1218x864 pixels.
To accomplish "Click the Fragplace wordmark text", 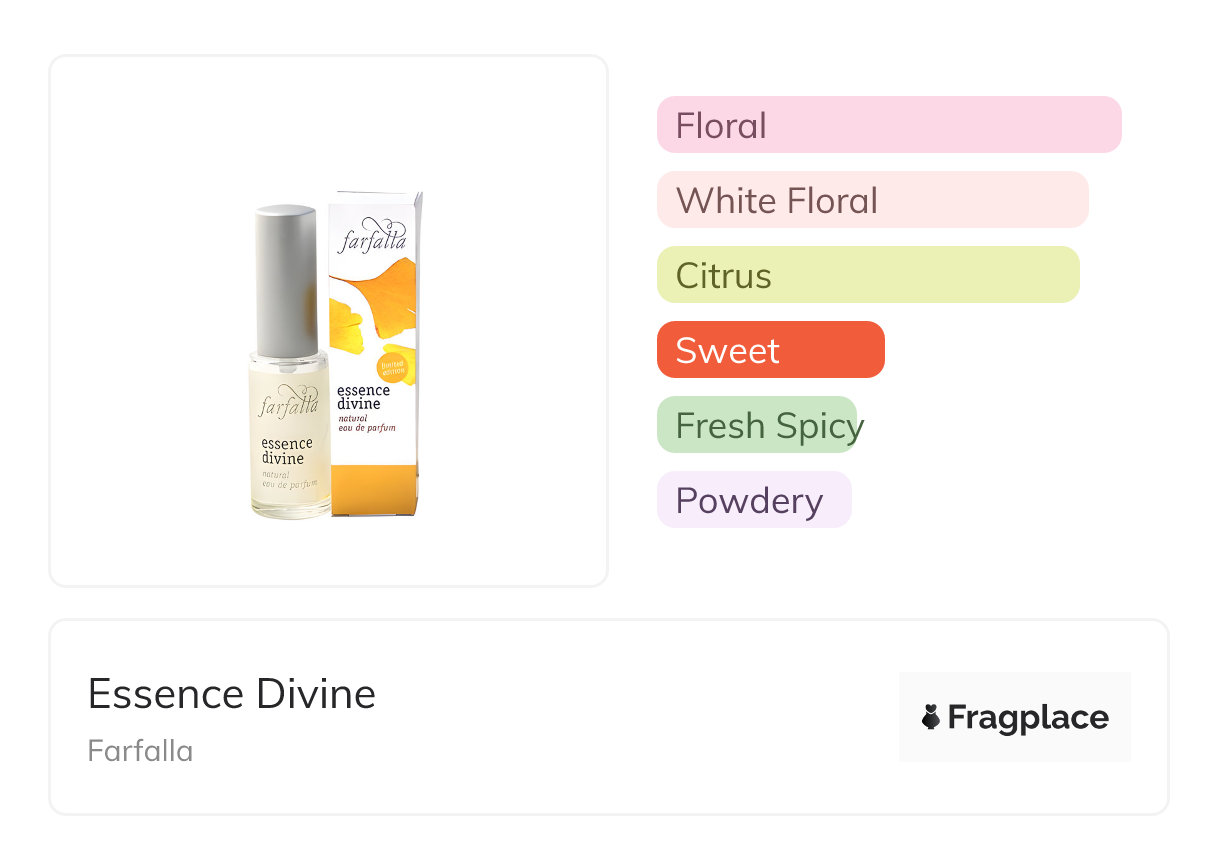I will 1028,717.
